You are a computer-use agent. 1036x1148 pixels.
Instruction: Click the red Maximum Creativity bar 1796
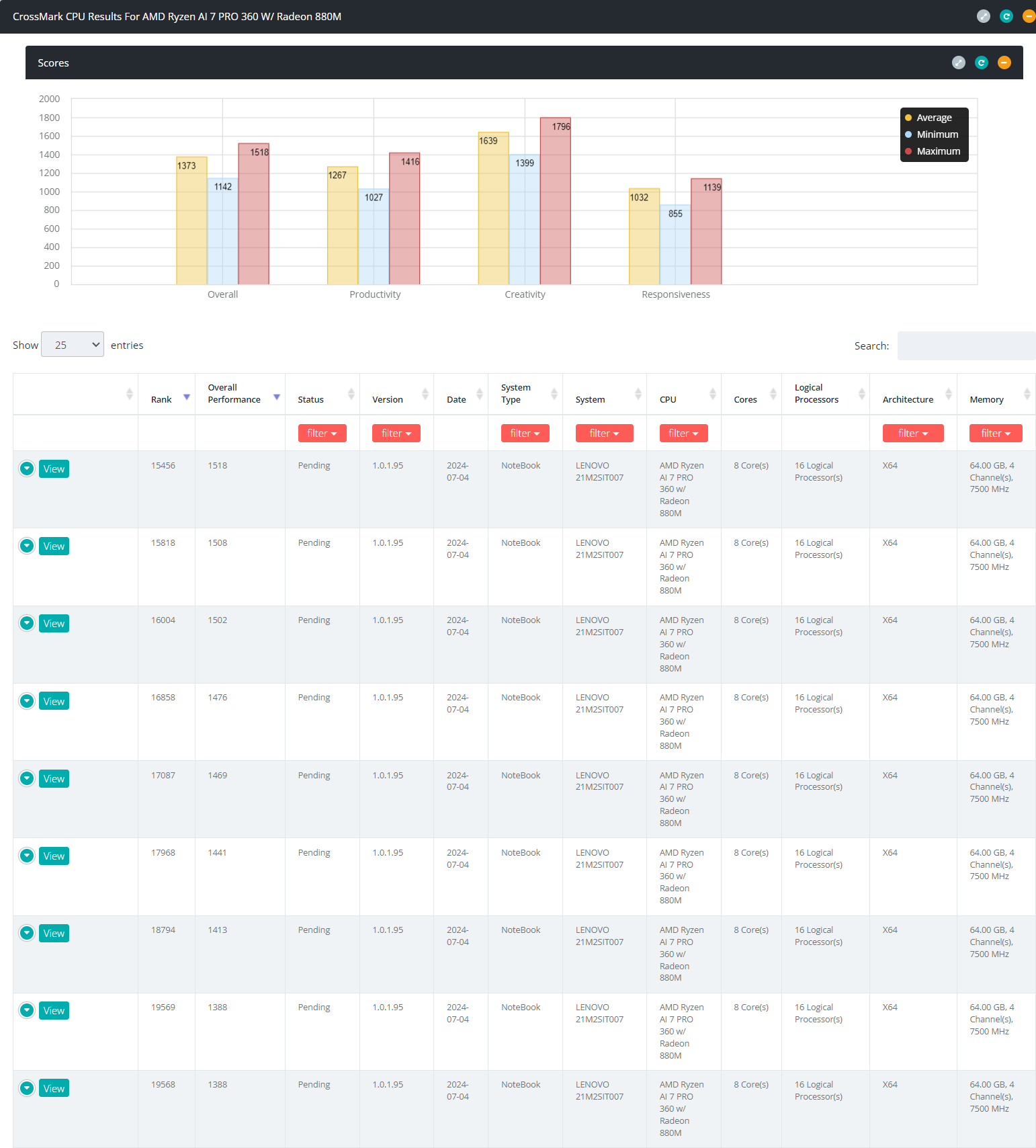556,201
